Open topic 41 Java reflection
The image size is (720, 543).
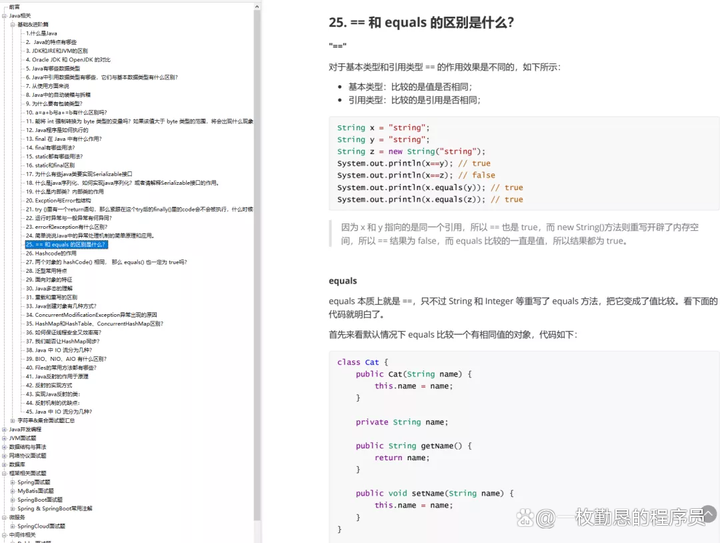click(57, 376)
